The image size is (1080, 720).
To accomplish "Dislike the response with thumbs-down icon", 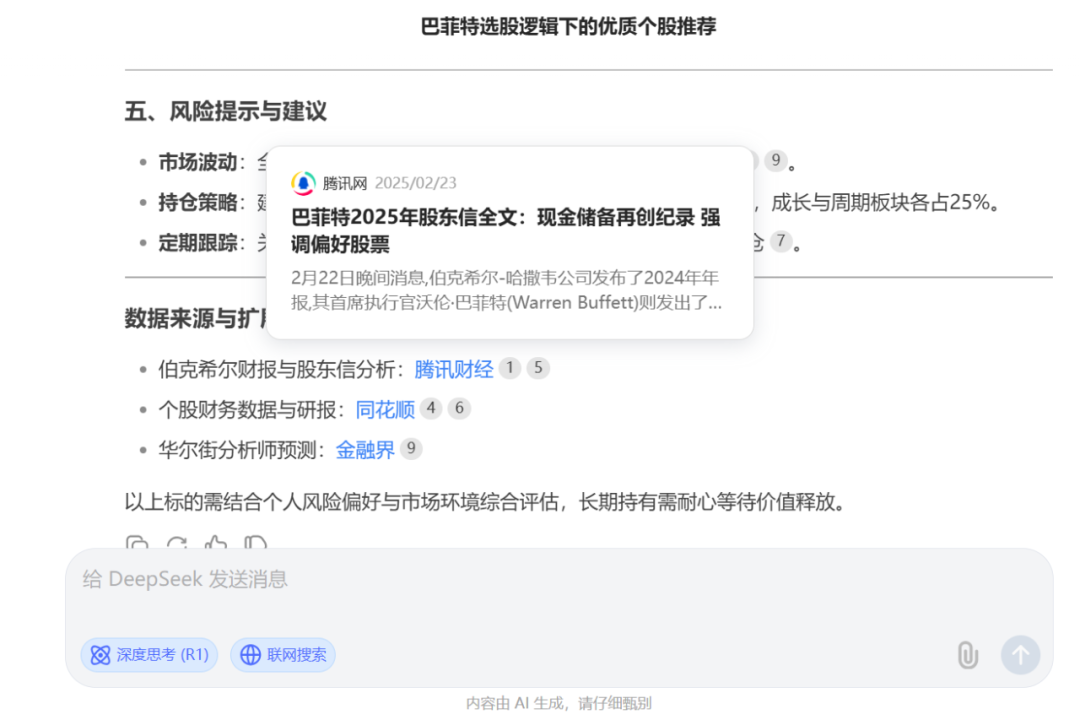I will [256, 544].
